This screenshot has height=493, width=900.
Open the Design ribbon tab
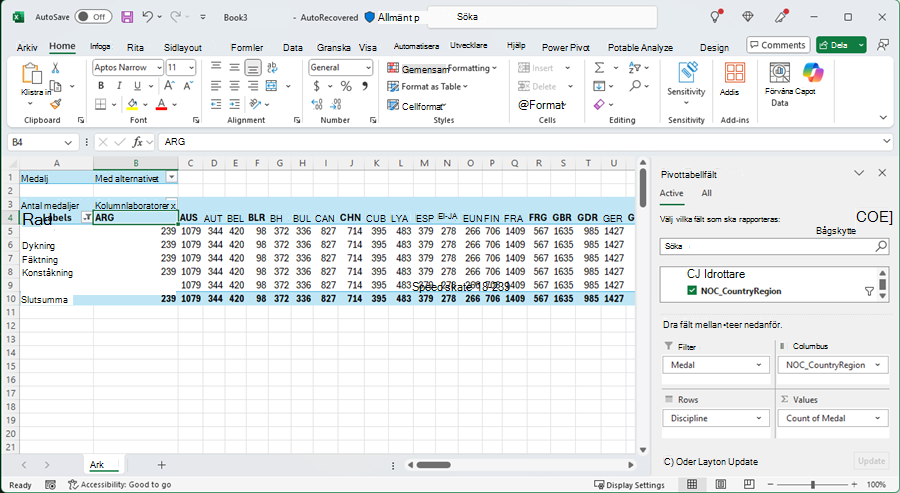pyautogui.click(x=714, y=48)
